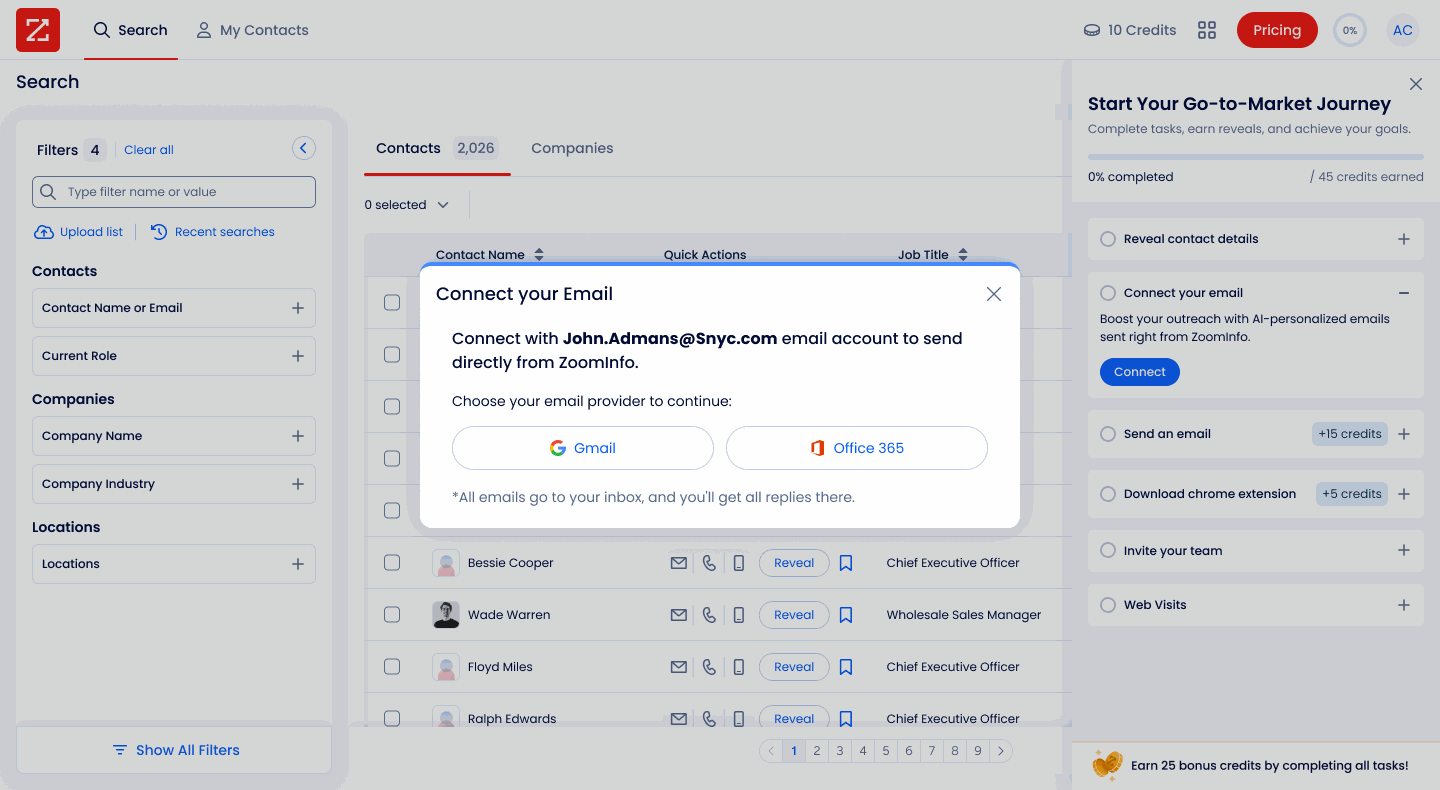Viewport: 1440px width, 790px height.
Task: Go to page 2 of results
Action: pyautogui.click(x=817, y=751)
